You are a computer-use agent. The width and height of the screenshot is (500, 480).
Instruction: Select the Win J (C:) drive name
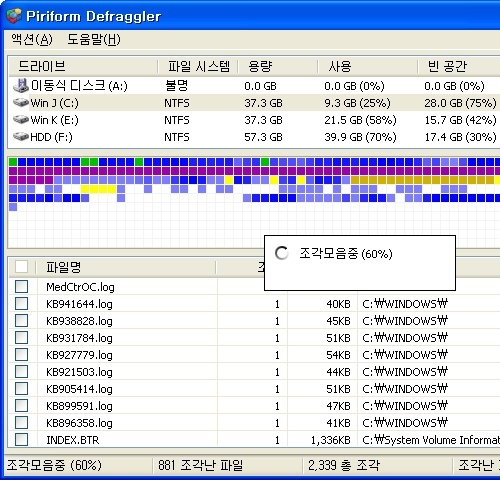coord(54,103)
